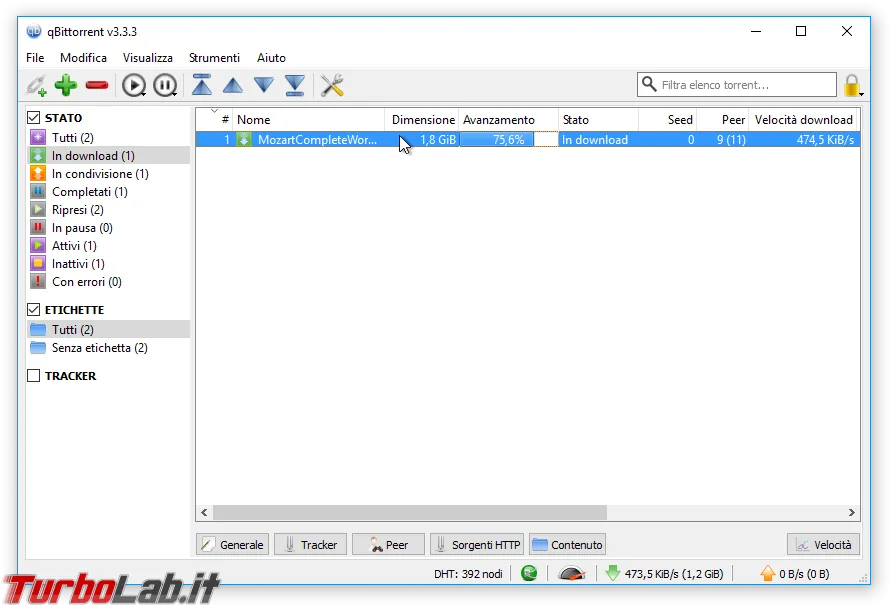Select the Con errori (0) filter

pos(108,282)
